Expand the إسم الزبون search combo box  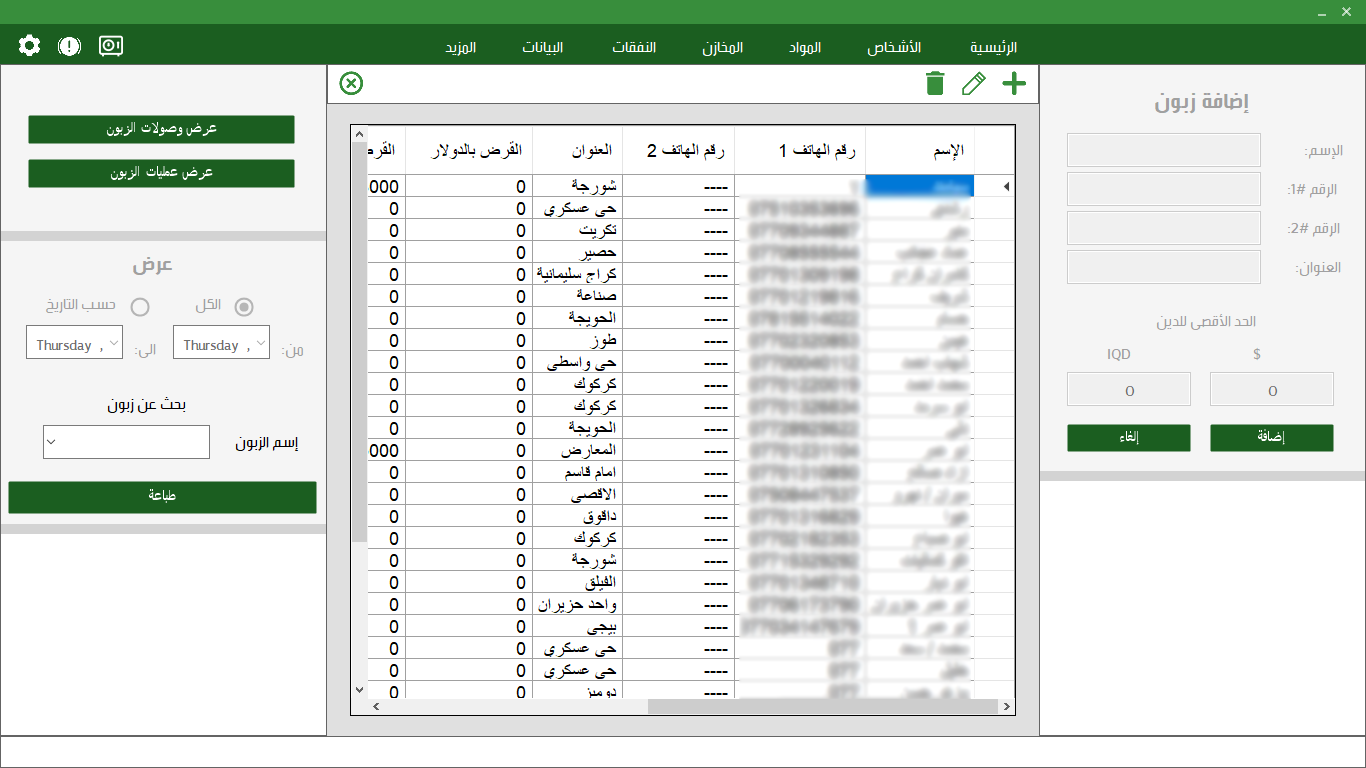point(126,442)
